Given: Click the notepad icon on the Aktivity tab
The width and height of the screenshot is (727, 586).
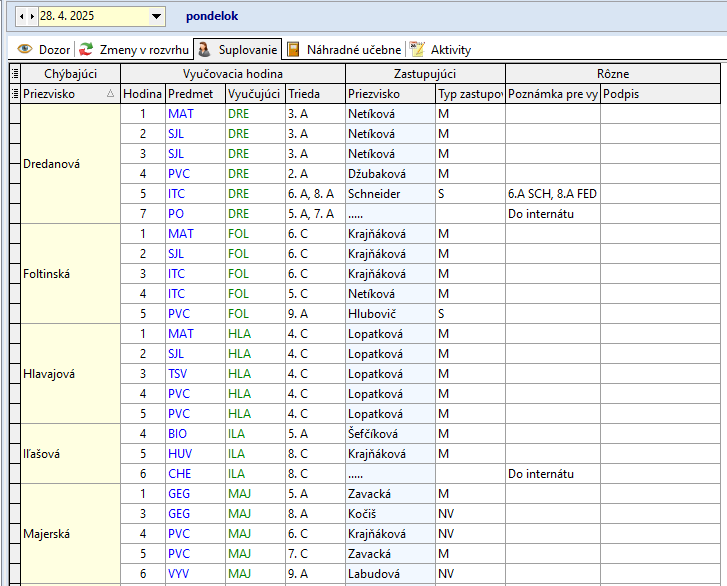Looking at the screenshot, I should point(418,49).
